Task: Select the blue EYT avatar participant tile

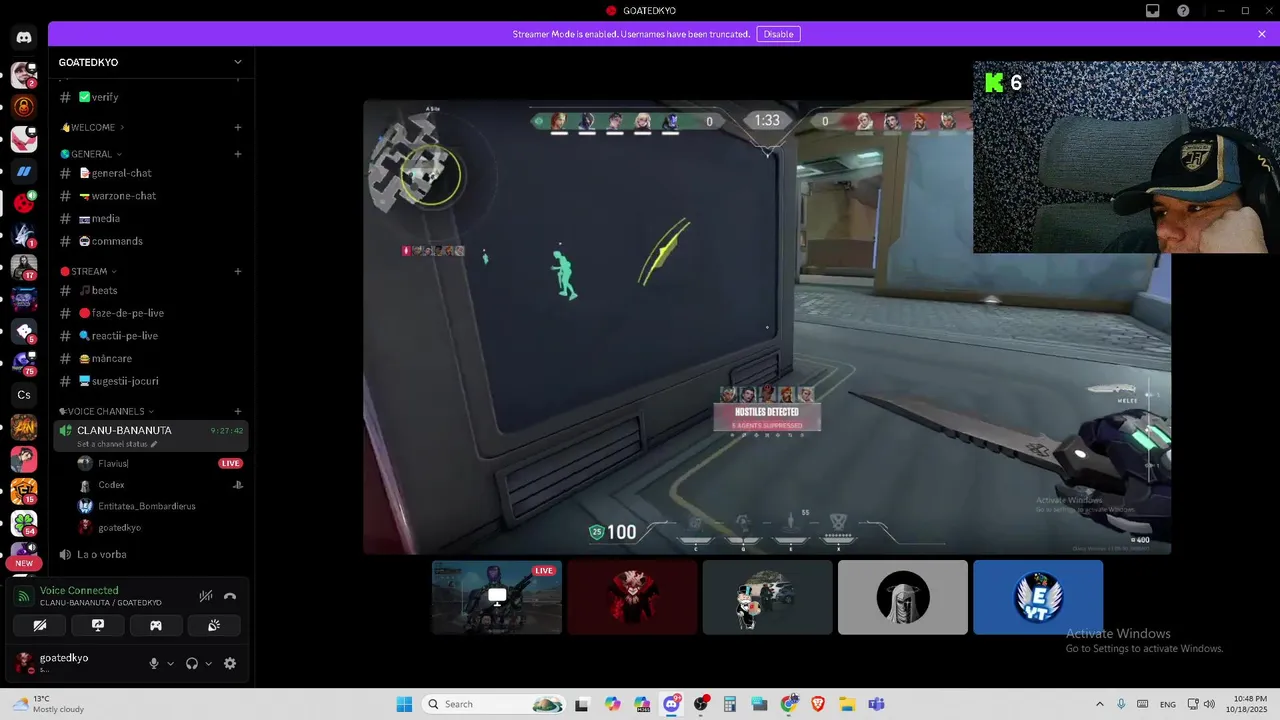Action: 1038,597
